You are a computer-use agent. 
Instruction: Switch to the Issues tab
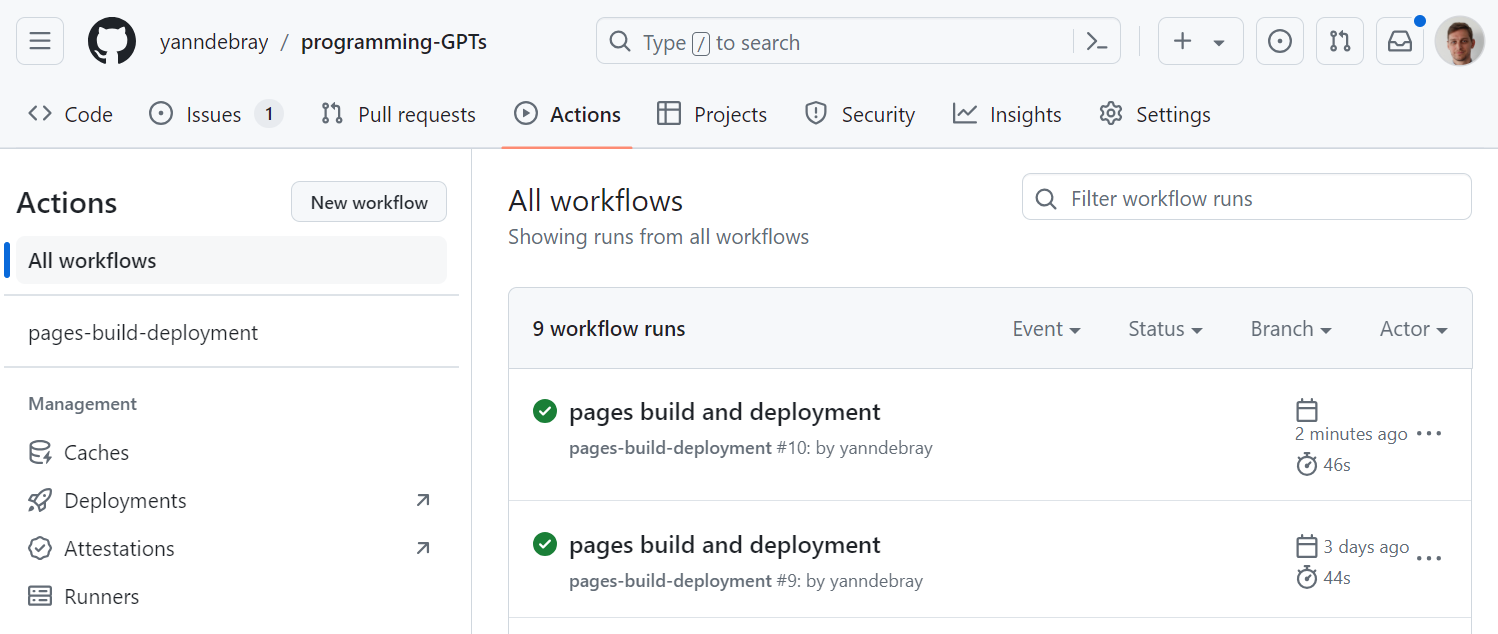[x=215, y=114]
